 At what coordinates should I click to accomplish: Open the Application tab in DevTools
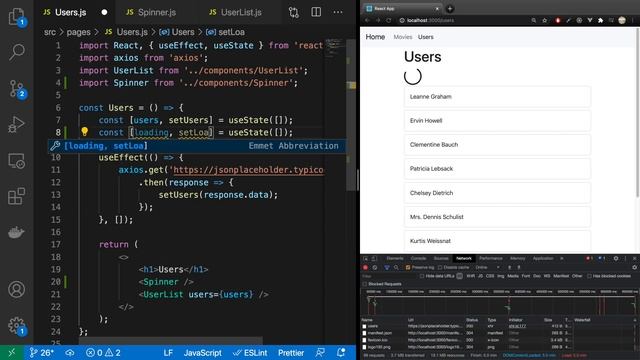pyautogui.click(x=543, y=258)
